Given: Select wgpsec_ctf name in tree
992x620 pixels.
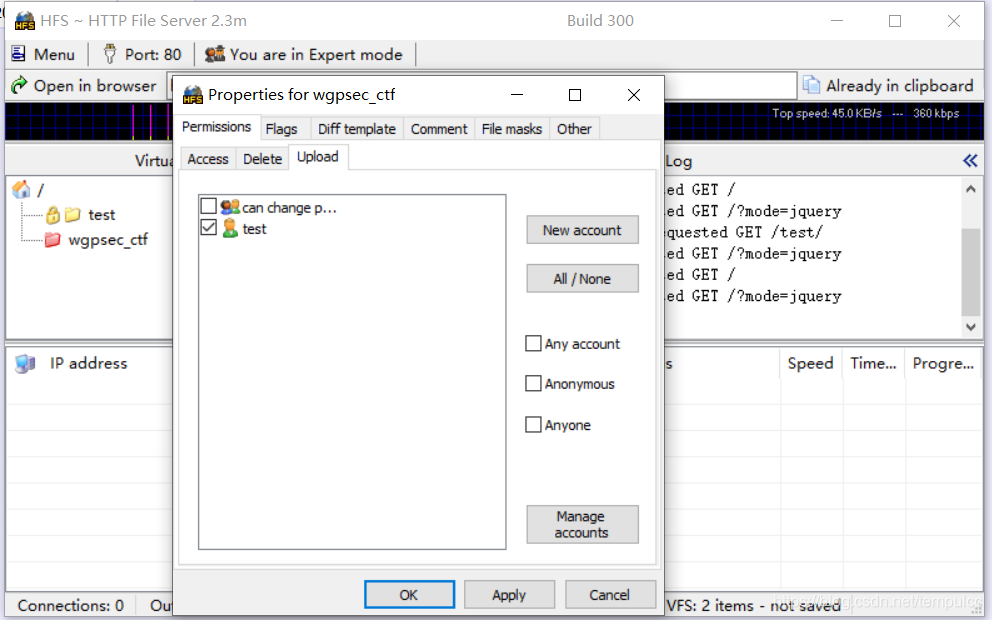Looking at the screenshot, I should [x=108, y=240].
